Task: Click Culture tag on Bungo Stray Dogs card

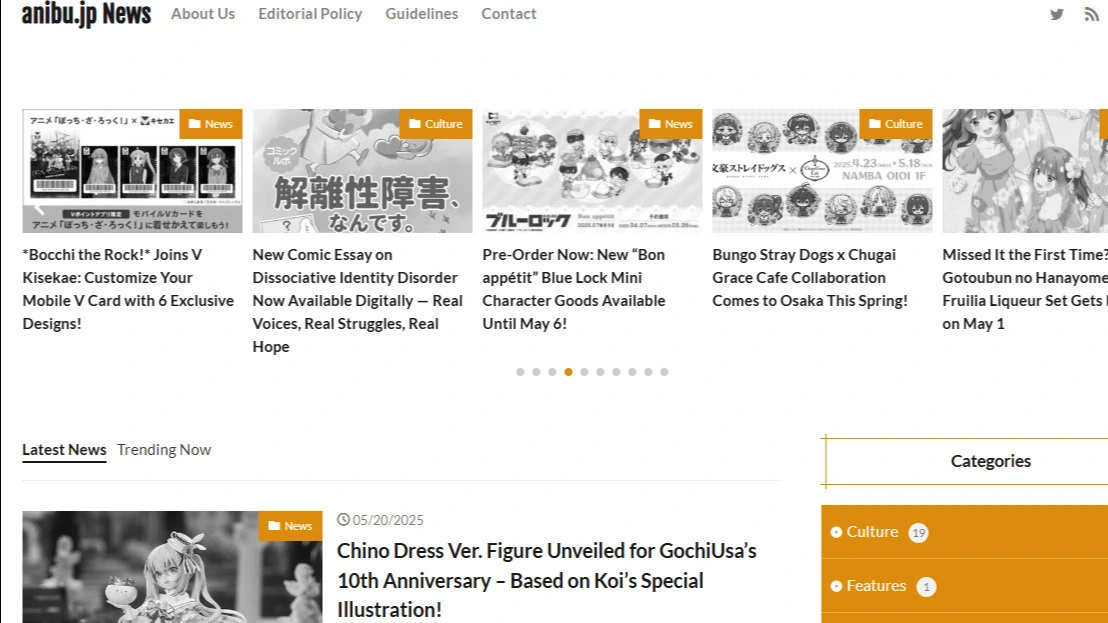Action: coord(895,124)
